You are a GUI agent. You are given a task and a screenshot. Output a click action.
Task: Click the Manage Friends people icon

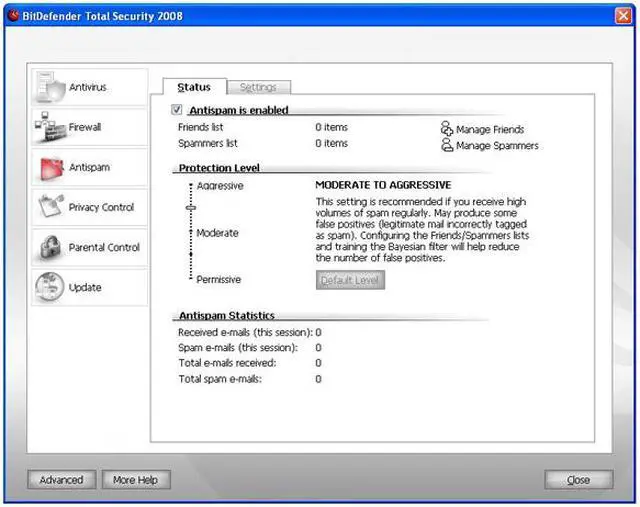pyautogui.click(x=446, y=129)
